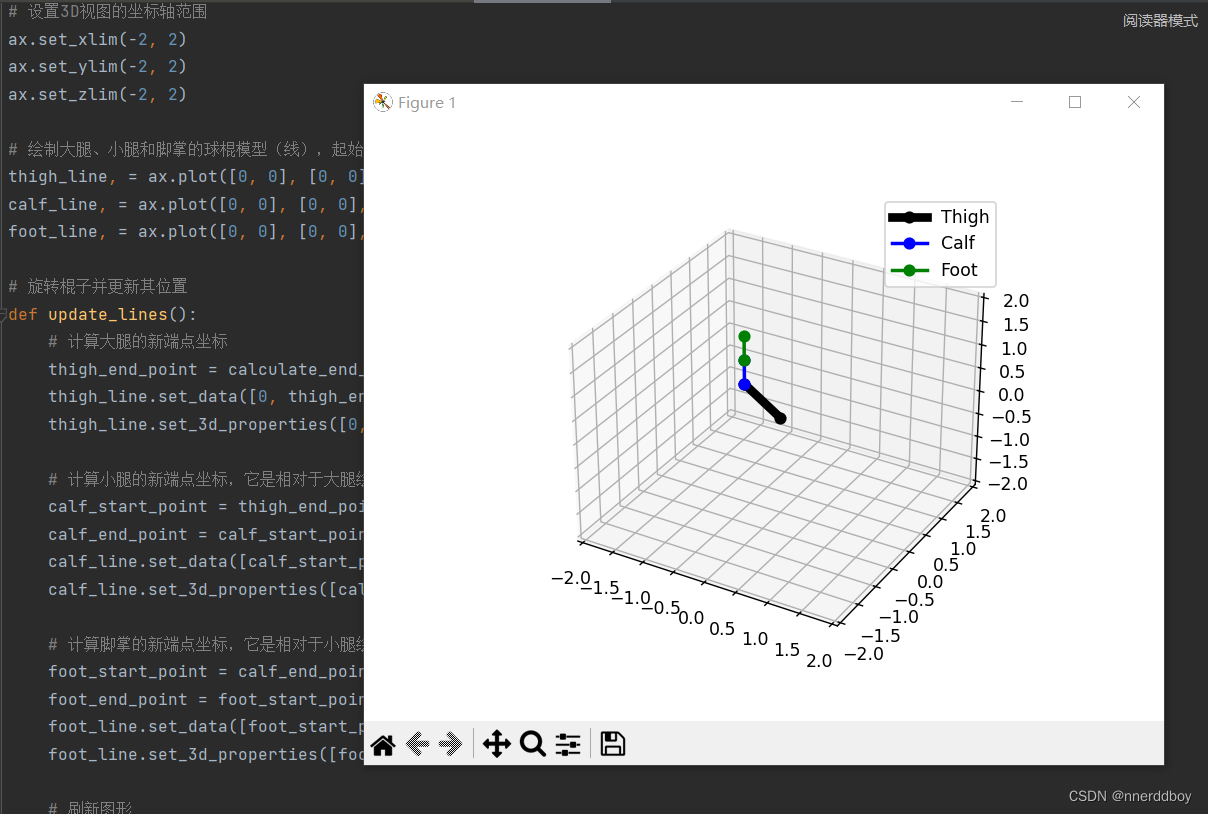Click the thigh_line.set_3d_properties code line

206,424
